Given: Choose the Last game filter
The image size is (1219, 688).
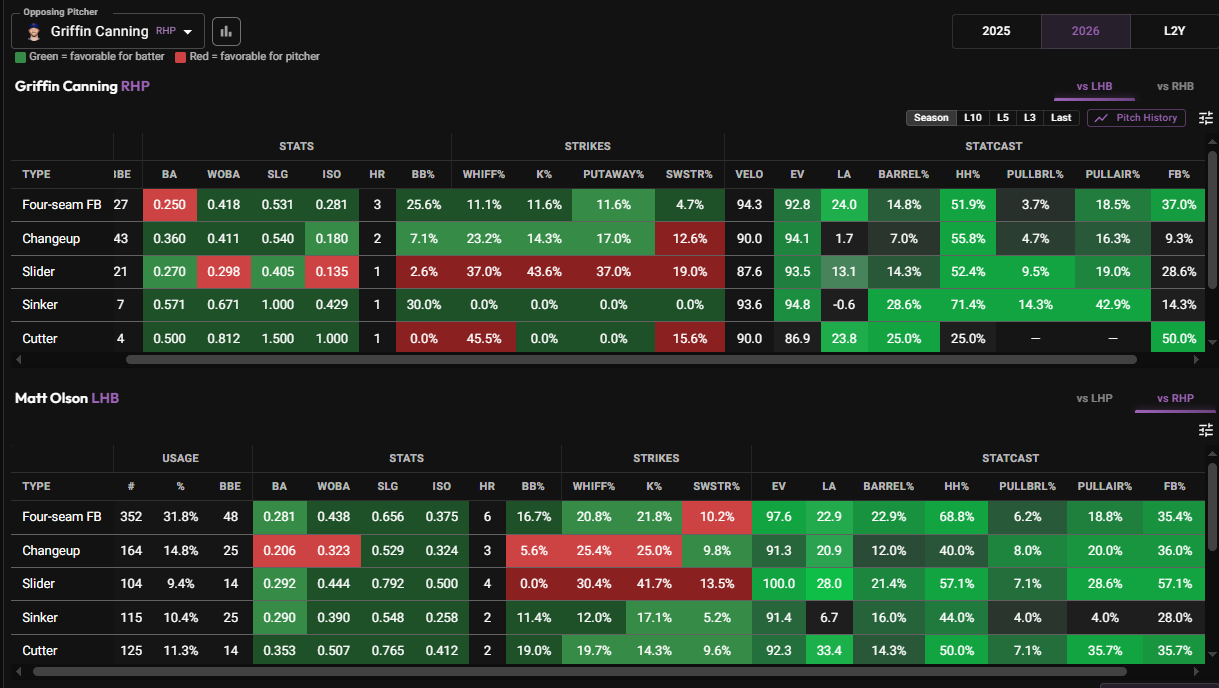Looking at the screenshot, I should click(1061, 118).
